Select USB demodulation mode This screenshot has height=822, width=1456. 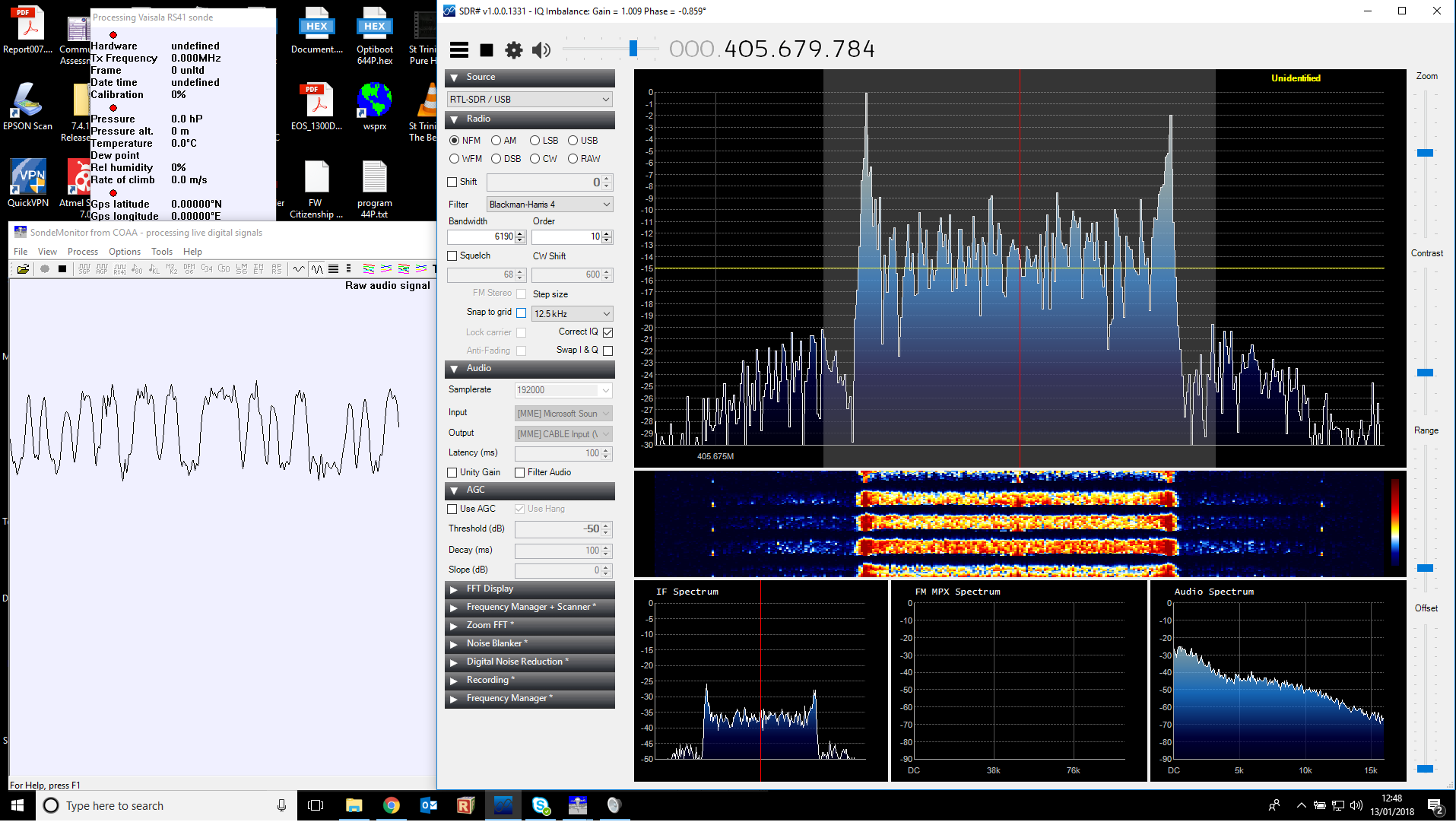[x=573, y=141]
